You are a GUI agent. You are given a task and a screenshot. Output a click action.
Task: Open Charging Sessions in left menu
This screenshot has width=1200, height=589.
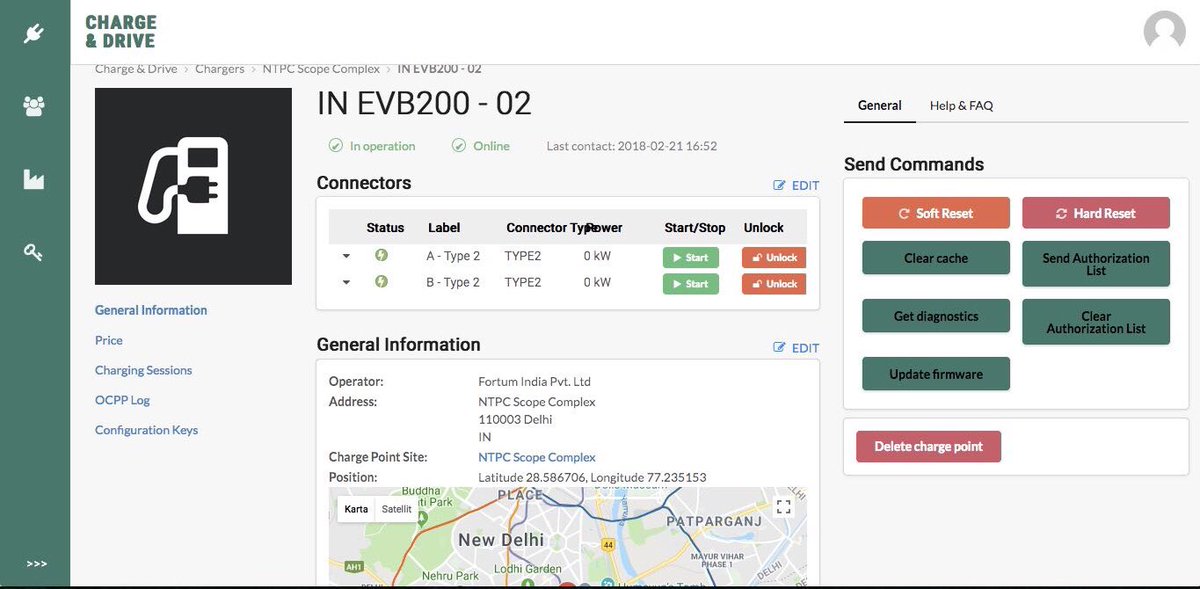(x=143, y=370)
